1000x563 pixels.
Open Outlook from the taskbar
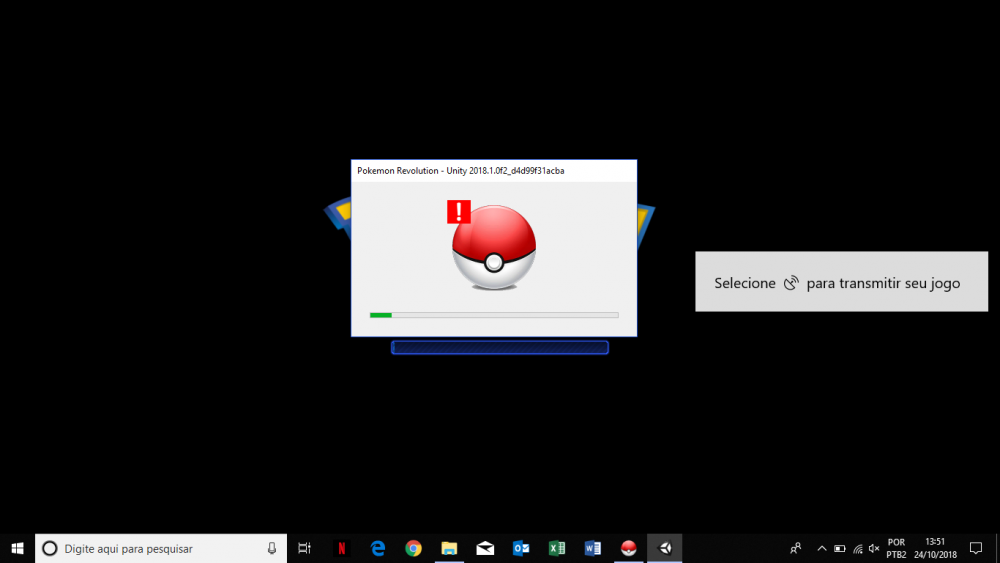(x=521, y=548)
